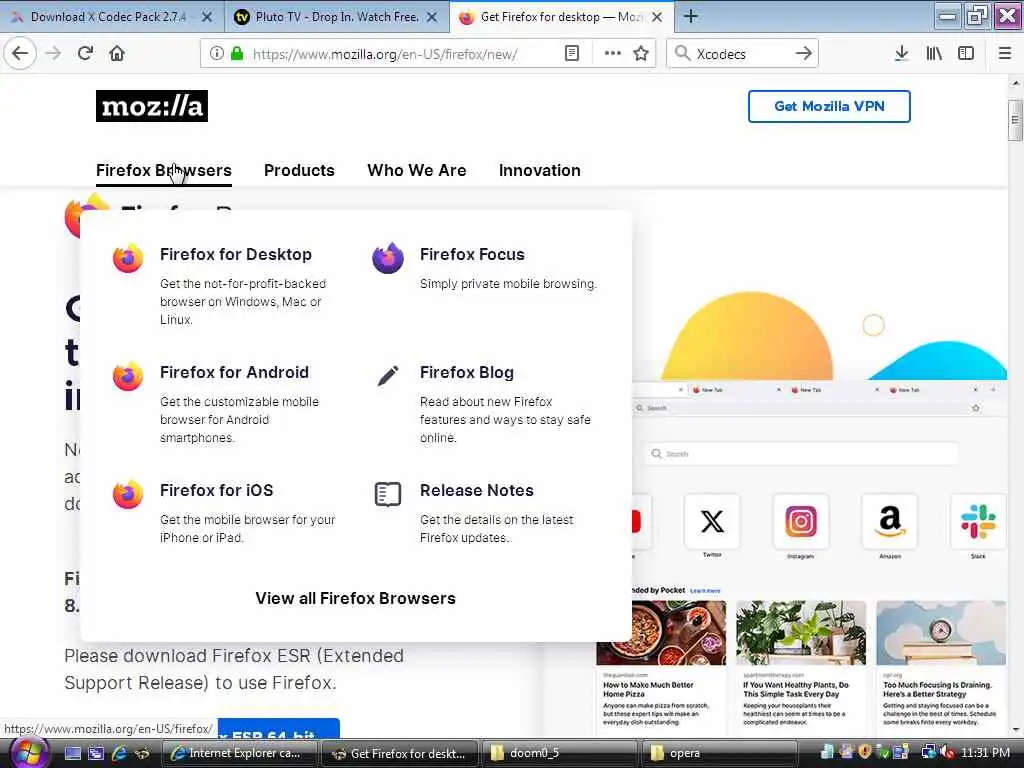Click Show Desktop quick launch icon
The height and width of the screenshot is (768, 1024).
[72, 753]
